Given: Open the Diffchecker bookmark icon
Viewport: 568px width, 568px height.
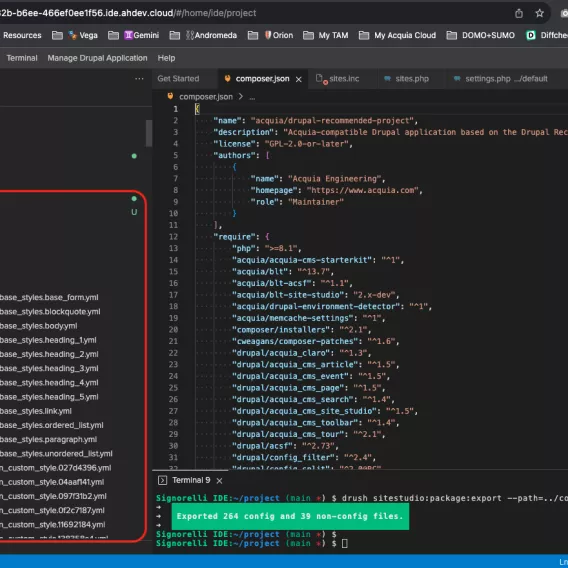Looking at the screenshot, I should tap(531, 35).
